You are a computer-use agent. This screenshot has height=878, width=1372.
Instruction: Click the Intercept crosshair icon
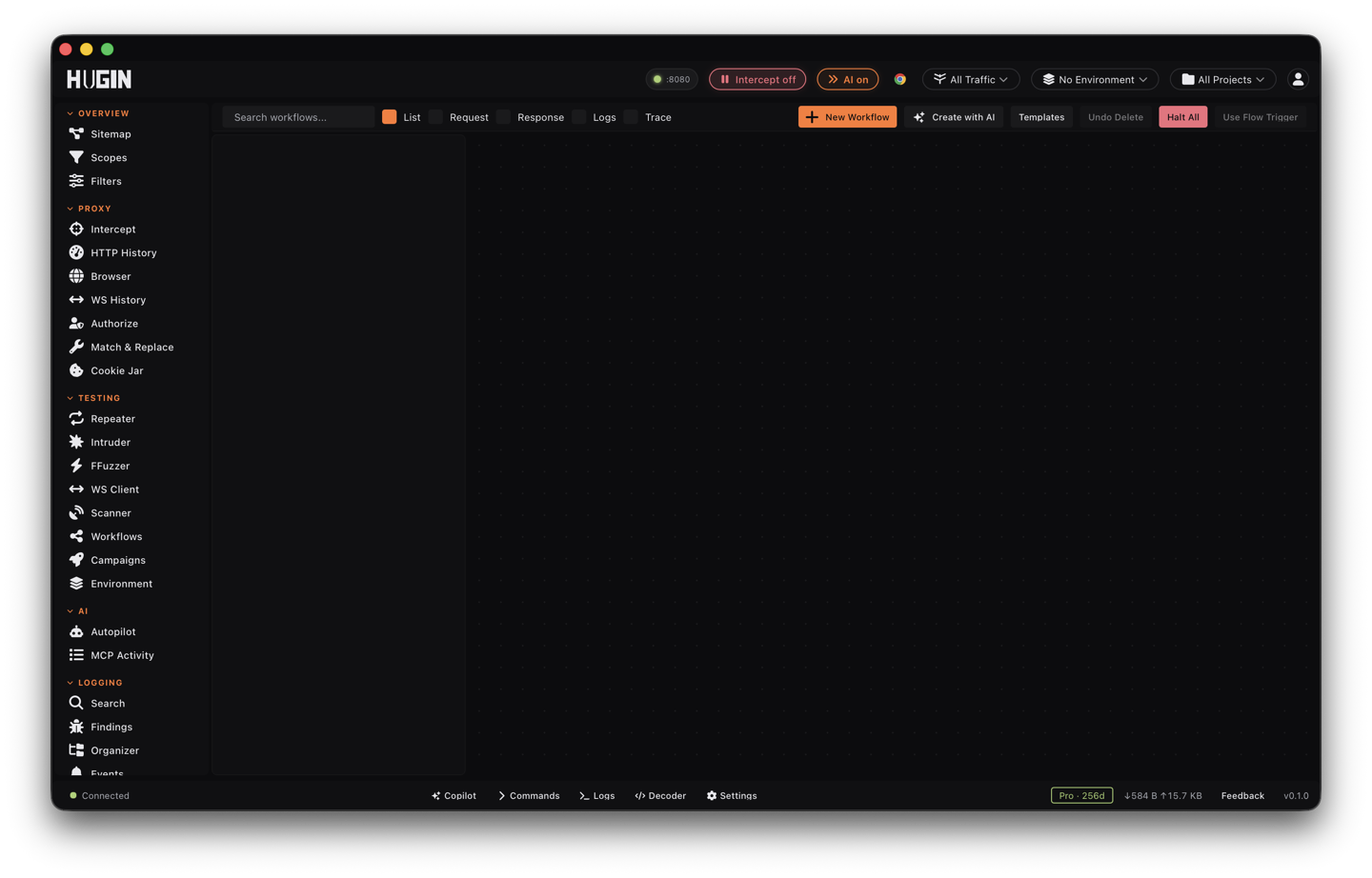[76, 229]
